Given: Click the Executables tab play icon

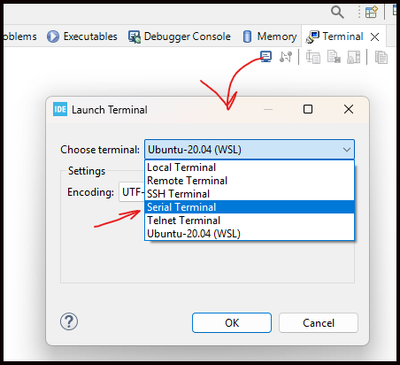Looking at the screenshot, I should tap(53, 37).
